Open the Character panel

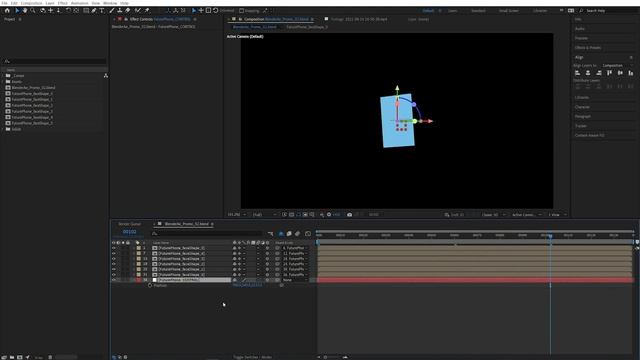pos(582,107)
